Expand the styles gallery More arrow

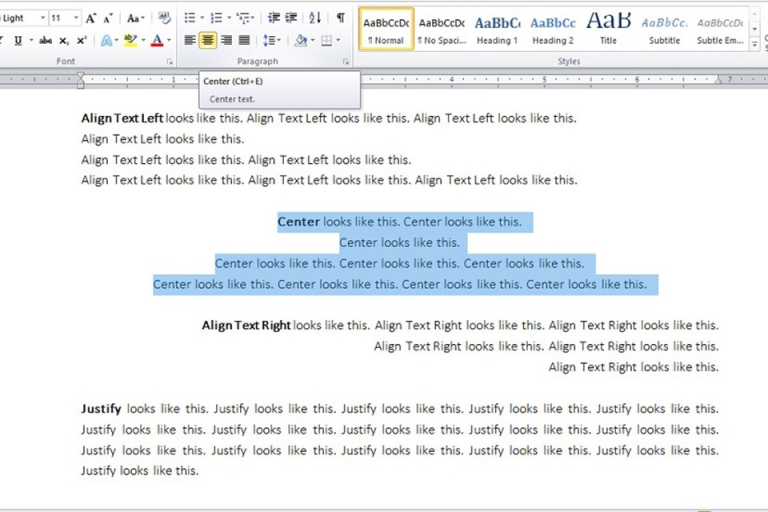pos(755,44)
